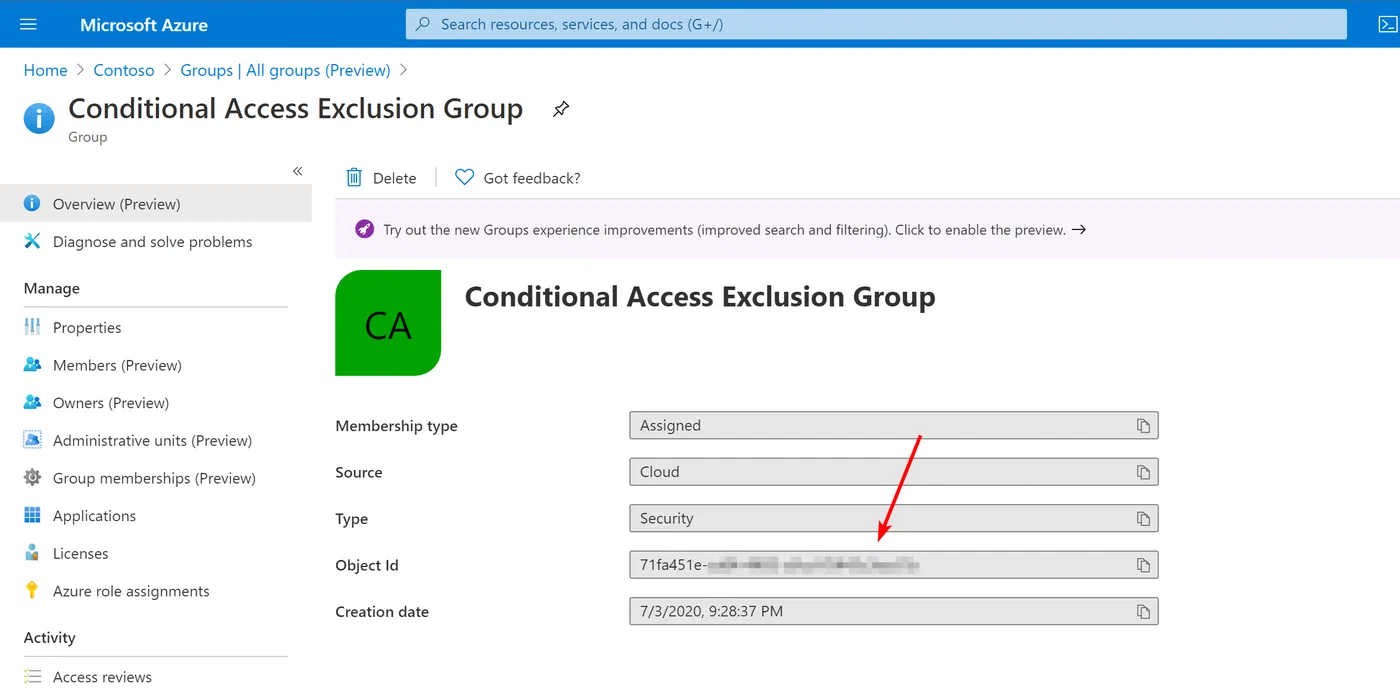
Task: Click the arrow at end of preview banner
Action: pos(1079,229)
